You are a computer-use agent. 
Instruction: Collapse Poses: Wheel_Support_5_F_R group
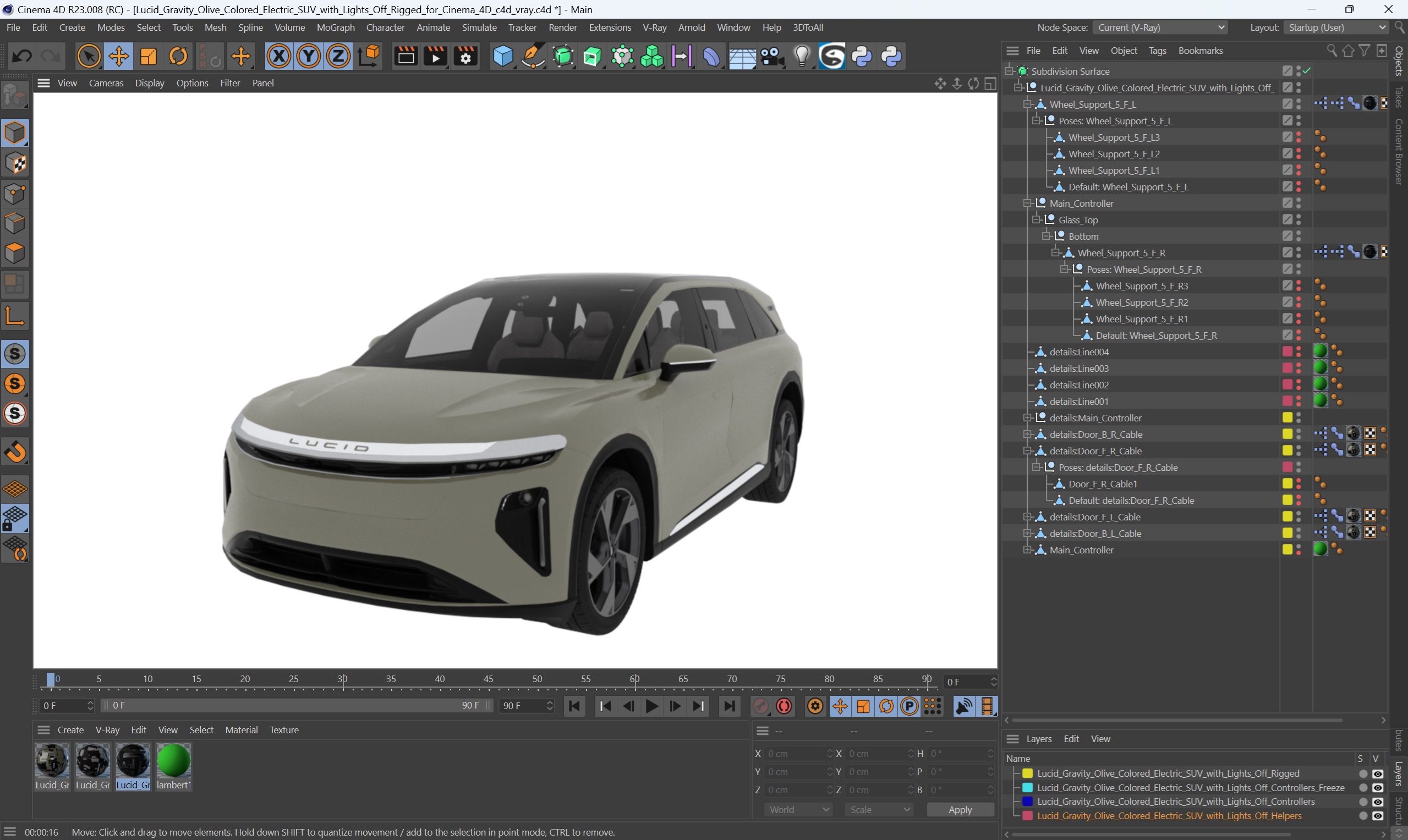(x=1064, y=270)
